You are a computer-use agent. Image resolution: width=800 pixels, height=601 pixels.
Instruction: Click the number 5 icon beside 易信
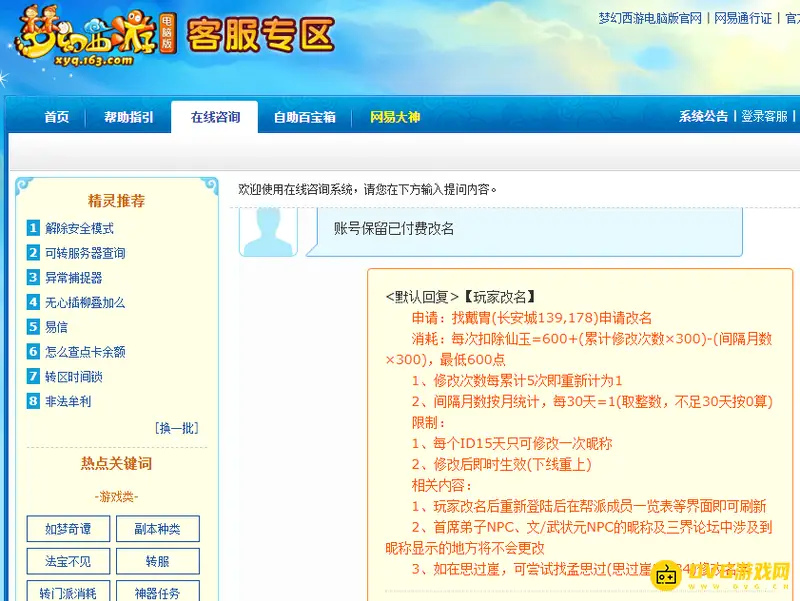point(33,327)
